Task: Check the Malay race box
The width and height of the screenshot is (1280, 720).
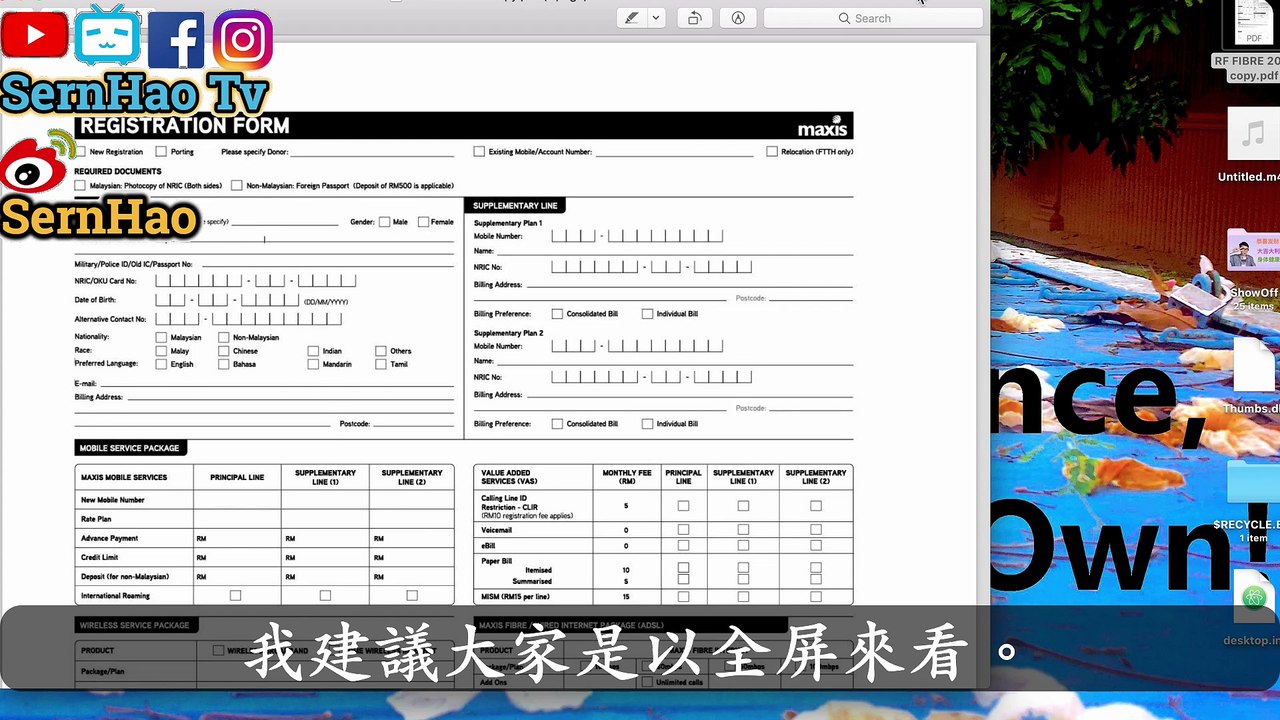Action: pos(161,351)
